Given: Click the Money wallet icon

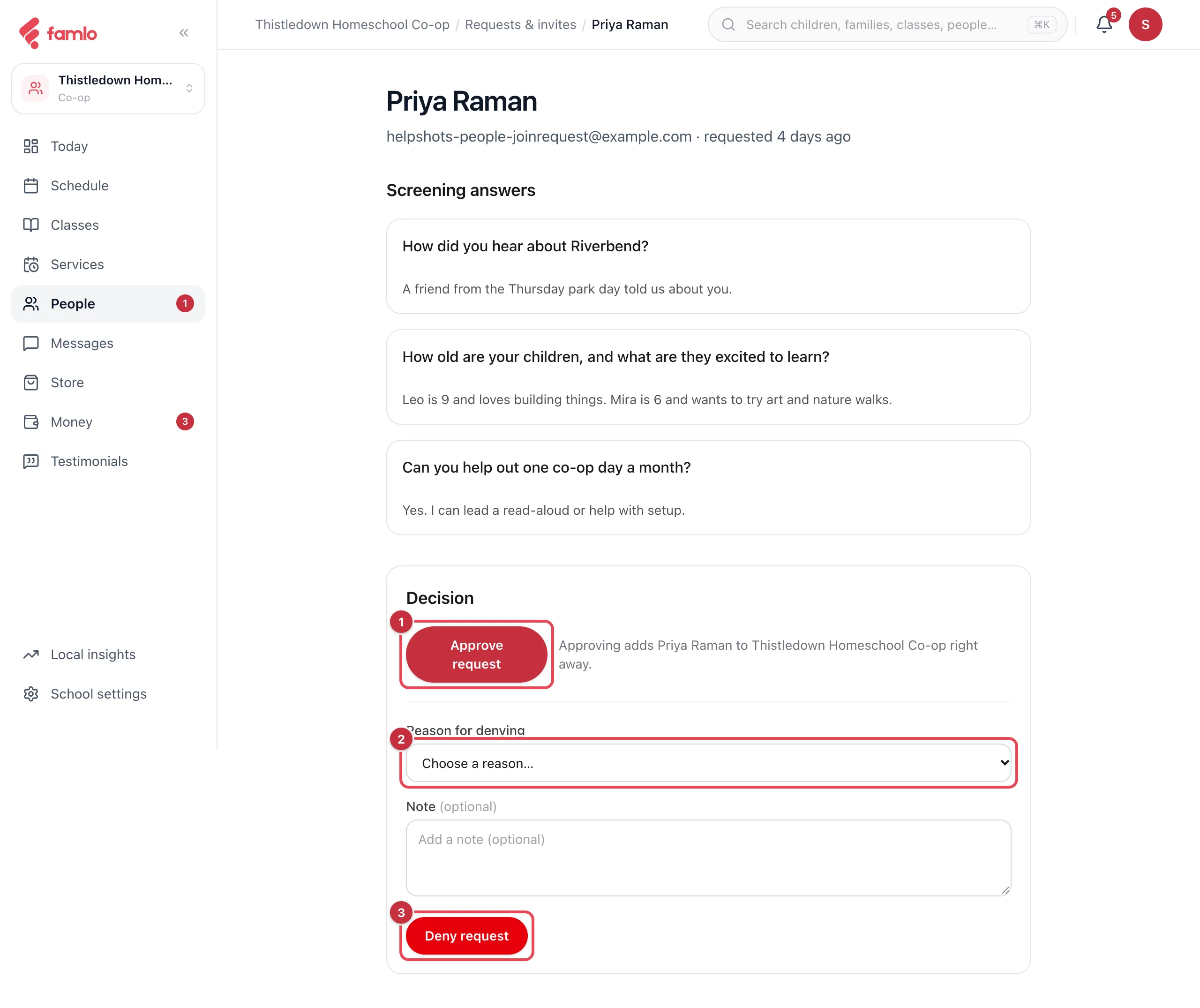Looking at the screenshot, I should click(x=31, y=422).
